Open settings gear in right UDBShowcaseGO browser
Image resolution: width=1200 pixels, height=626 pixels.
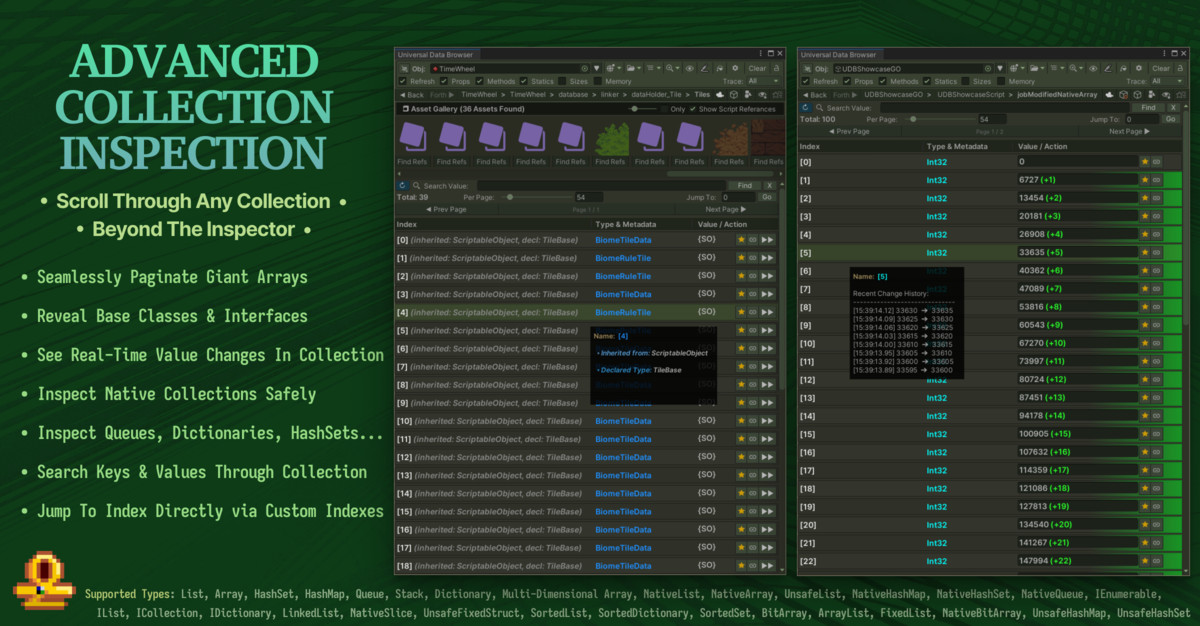coord(1139,68)
